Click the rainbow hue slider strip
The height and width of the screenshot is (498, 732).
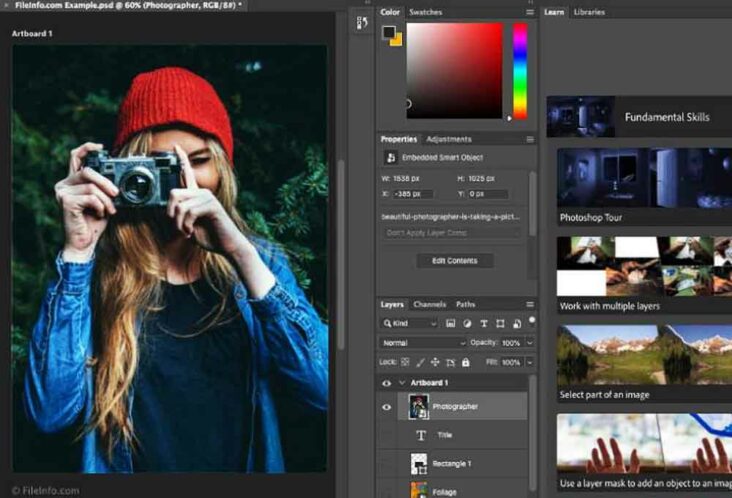(x=520, y=71)
